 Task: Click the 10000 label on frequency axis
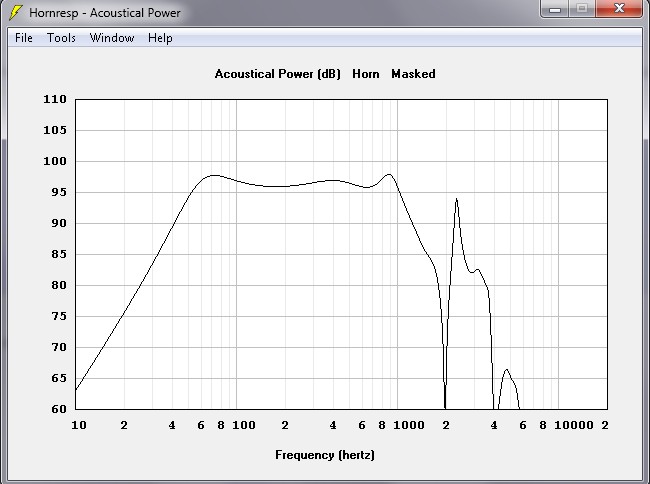pyautogui.click(x=574, y=426)
